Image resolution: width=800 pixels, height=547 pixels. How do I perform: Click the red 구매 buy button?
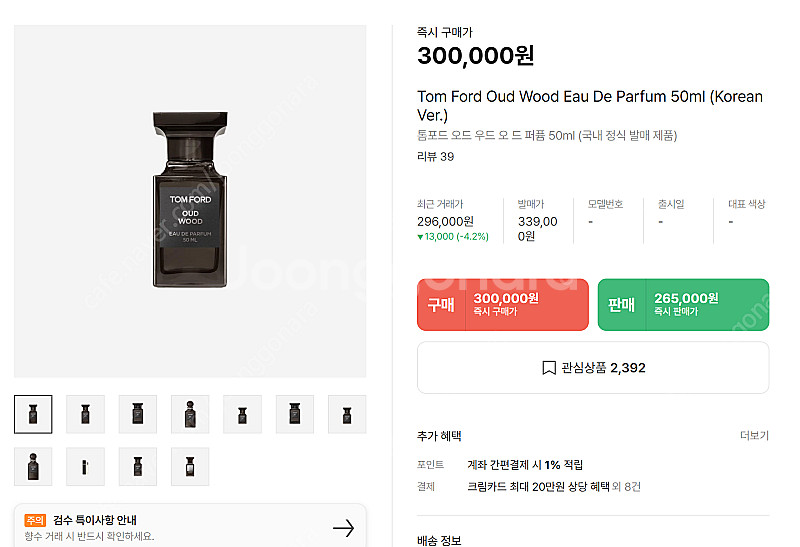pyautogui.click(x=502, y=304)
